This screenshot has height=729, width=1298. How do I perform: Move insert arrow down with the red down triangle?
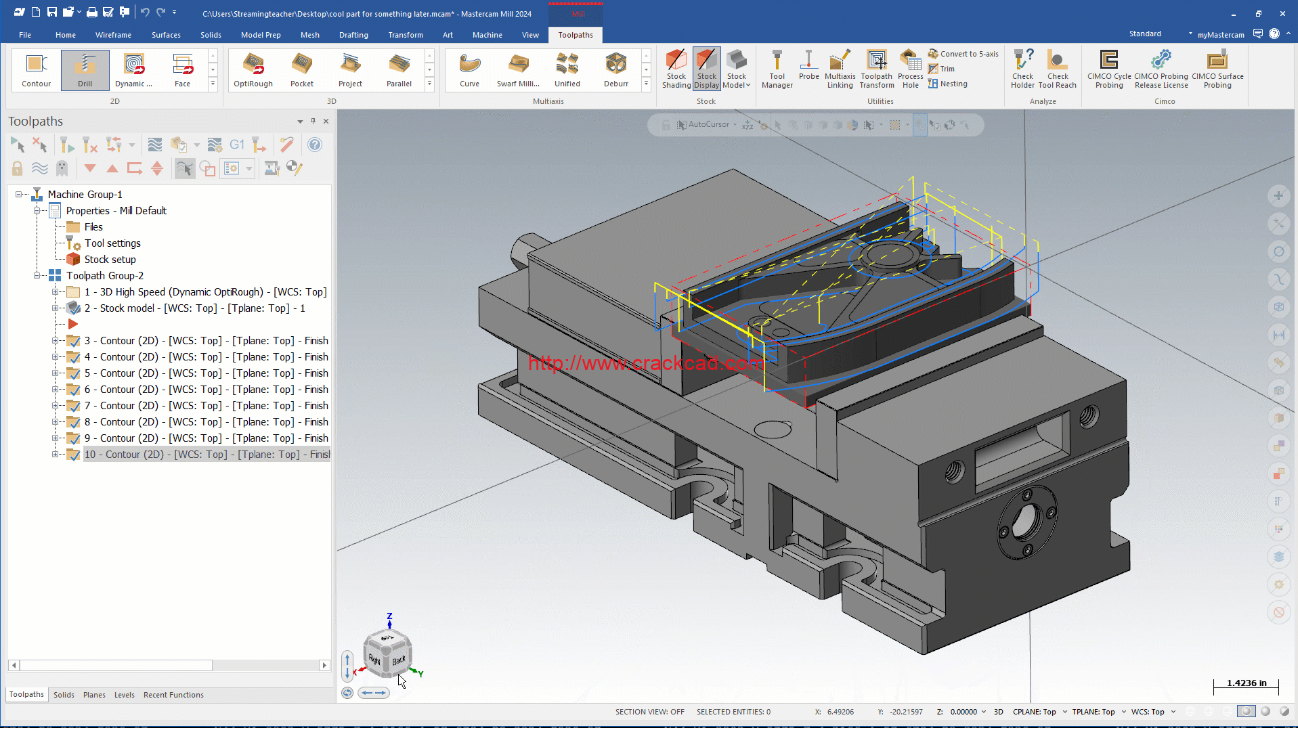pyautogui.click(x=90, y=168)
